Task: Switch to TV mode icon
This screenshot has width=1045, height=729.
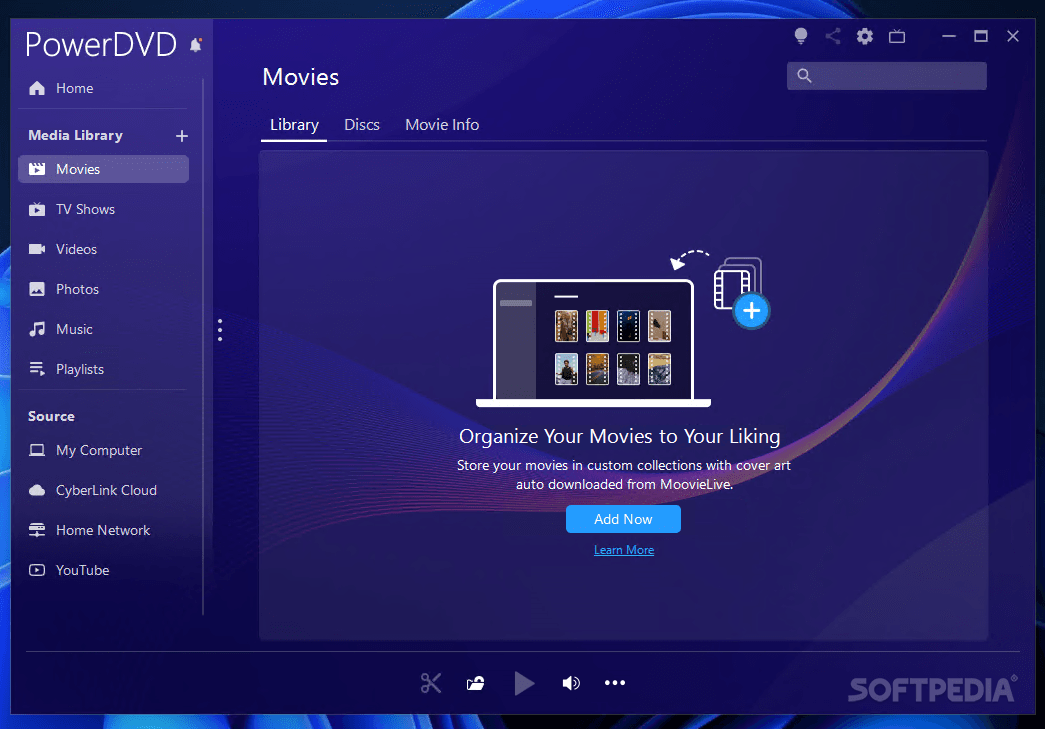Action: click(897, 36)
